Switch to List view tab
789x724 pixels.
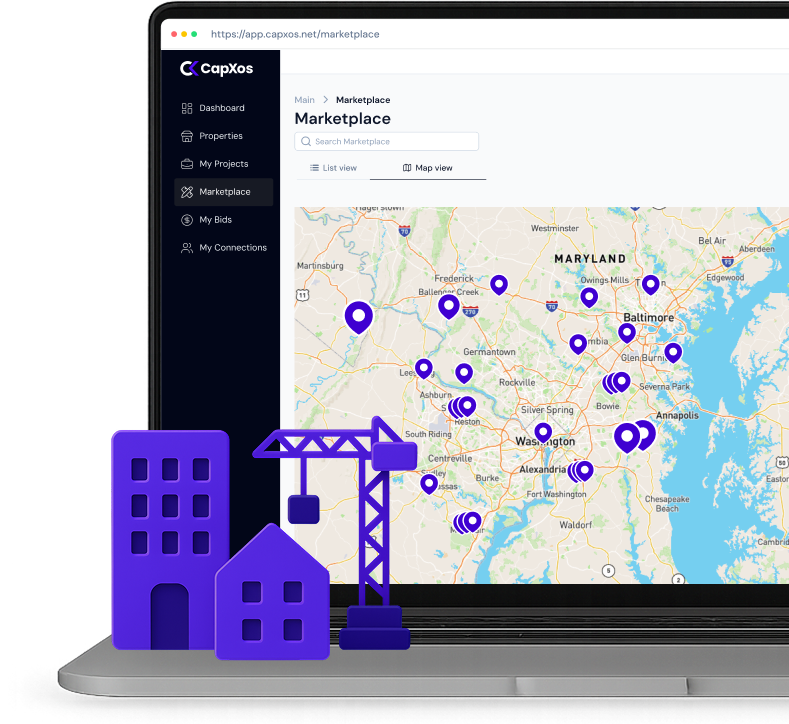click(333, 168)
